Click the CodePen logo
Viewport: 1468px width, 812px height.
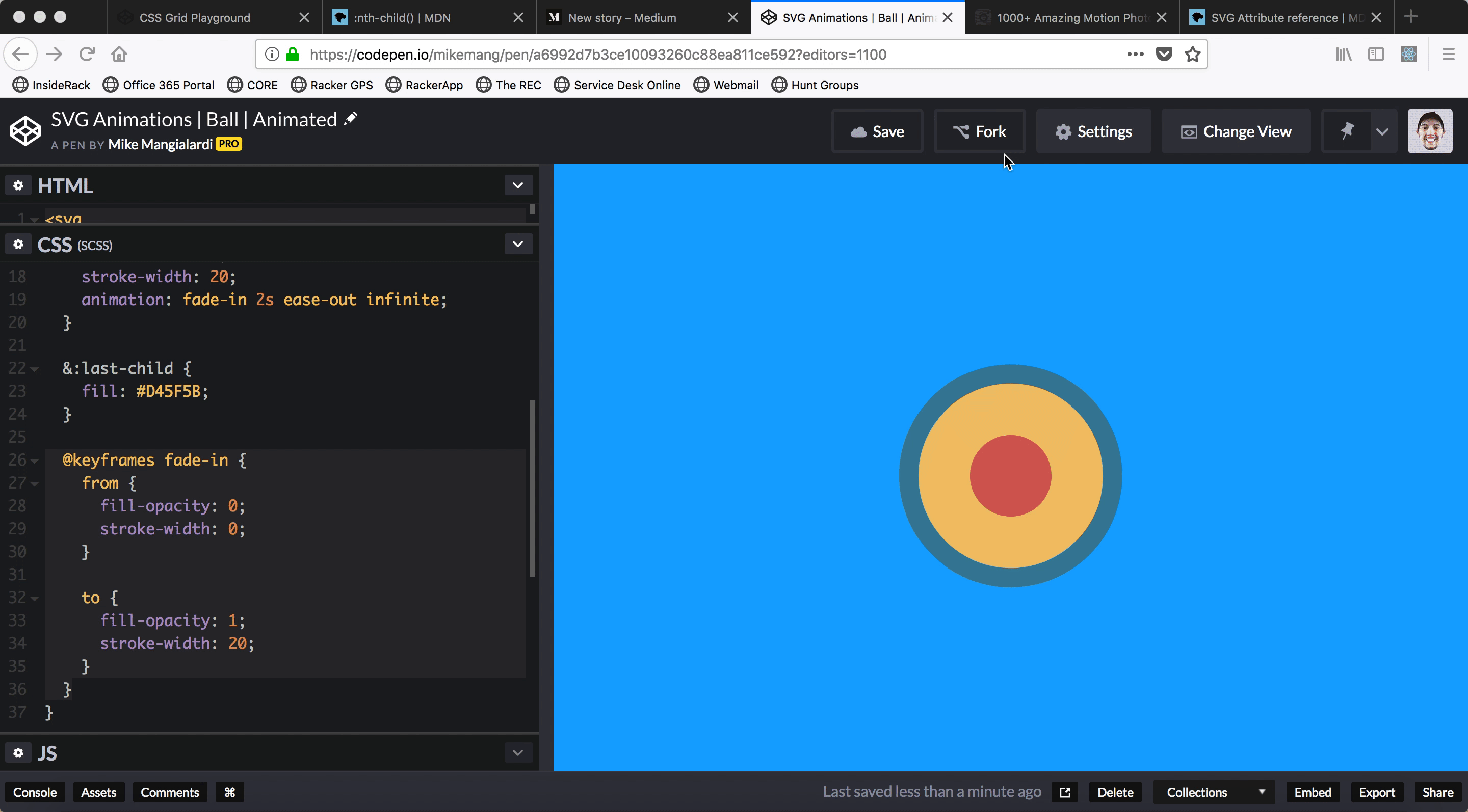click(25, 131)
